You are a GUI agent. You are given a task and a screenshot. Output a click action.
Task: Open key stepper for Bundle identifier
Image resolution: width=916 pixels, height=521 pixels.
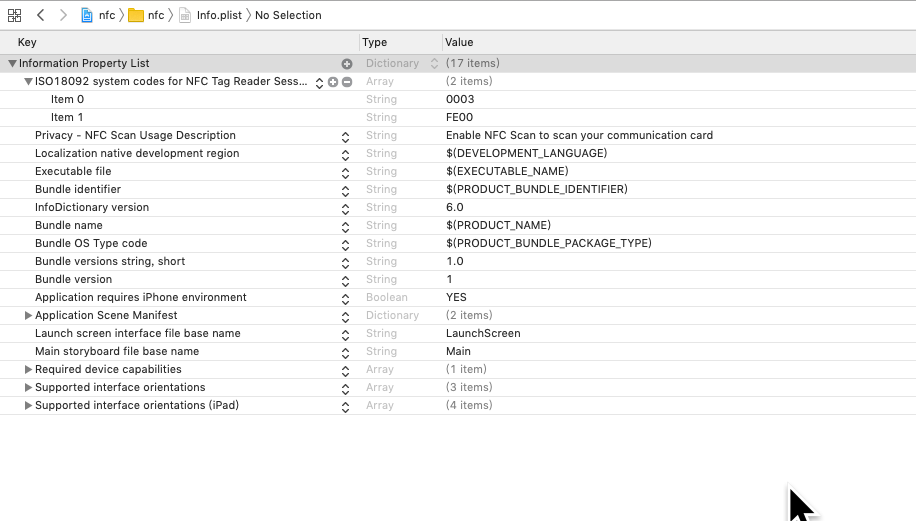click(345, 190)
